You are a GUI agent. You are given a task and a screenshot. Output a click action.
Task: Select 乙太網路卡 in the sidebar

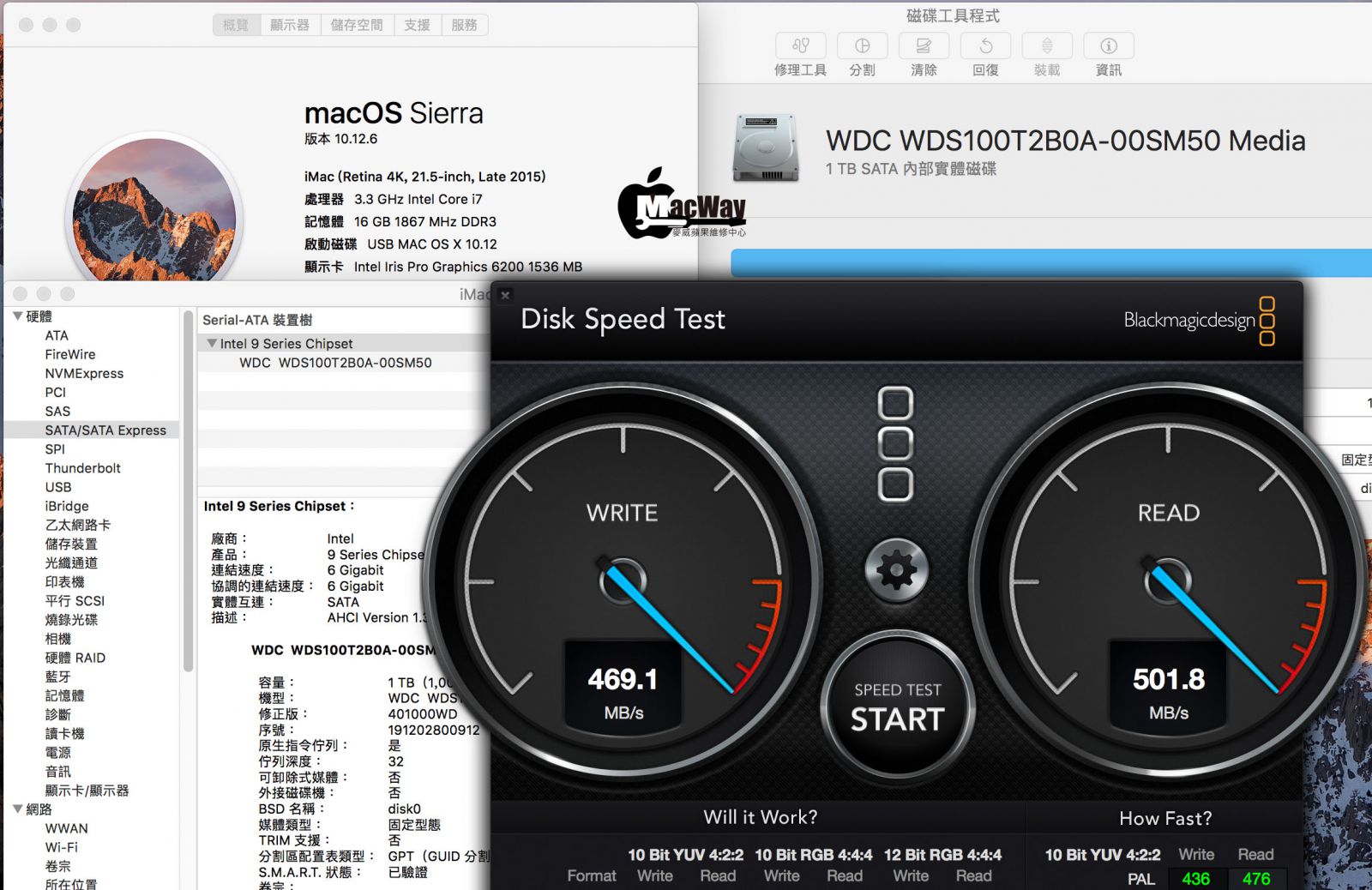tap(77, 525)
